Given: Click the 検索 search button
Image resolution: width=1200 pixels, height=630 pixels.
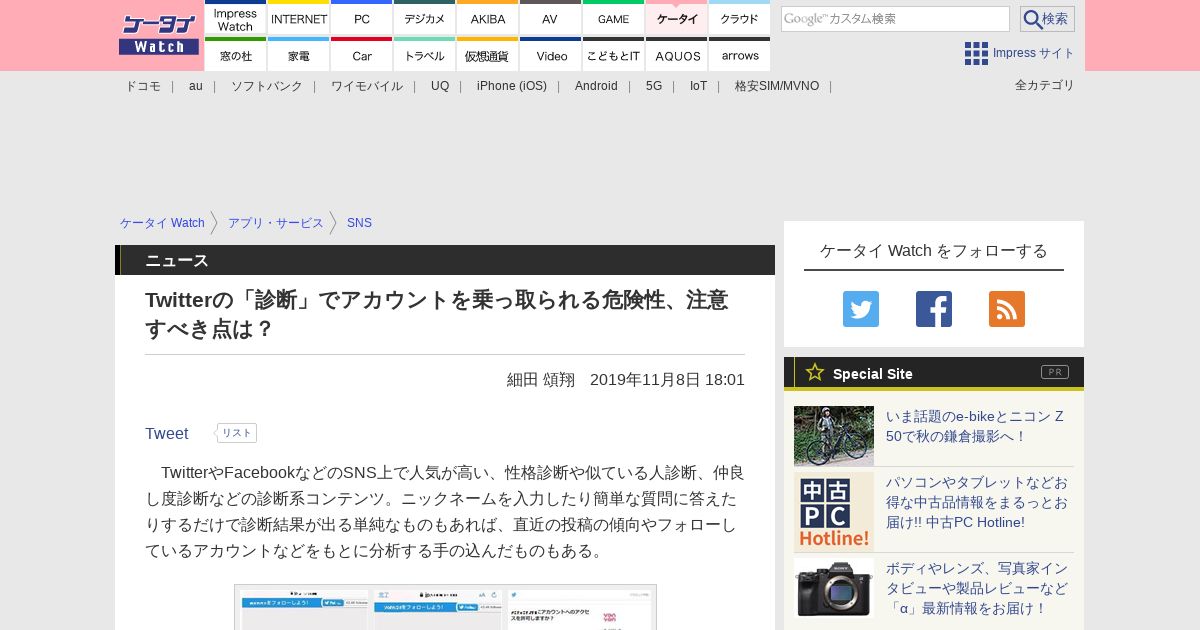Looking at the screenshot, I should (1047, 19).
